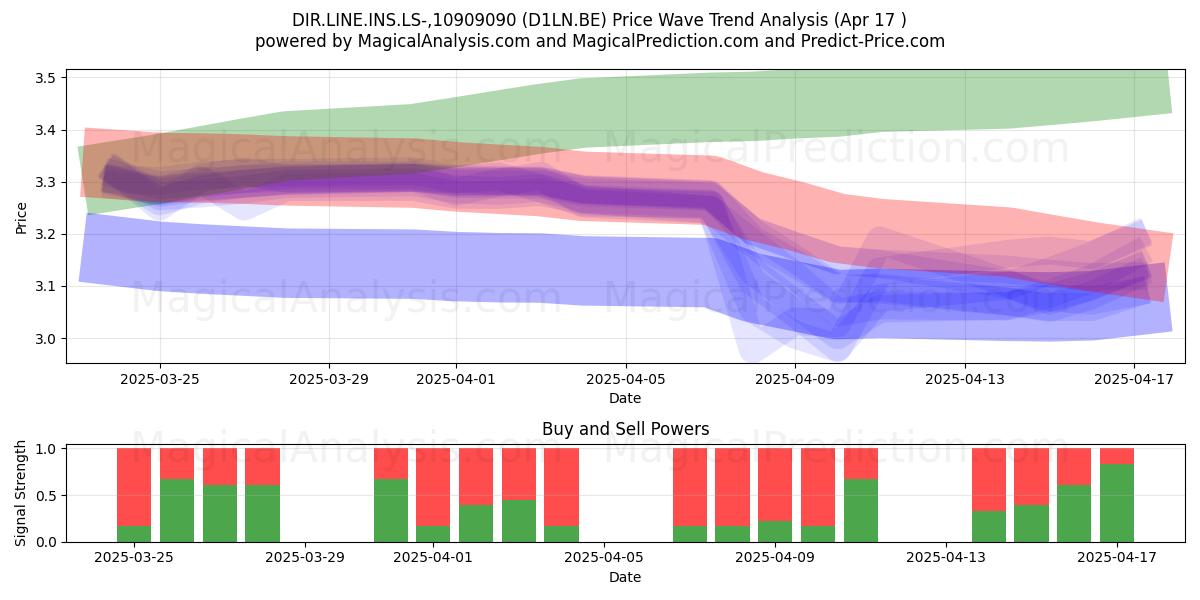Click the 2025-04-17 tick on the price chart

1134,379
